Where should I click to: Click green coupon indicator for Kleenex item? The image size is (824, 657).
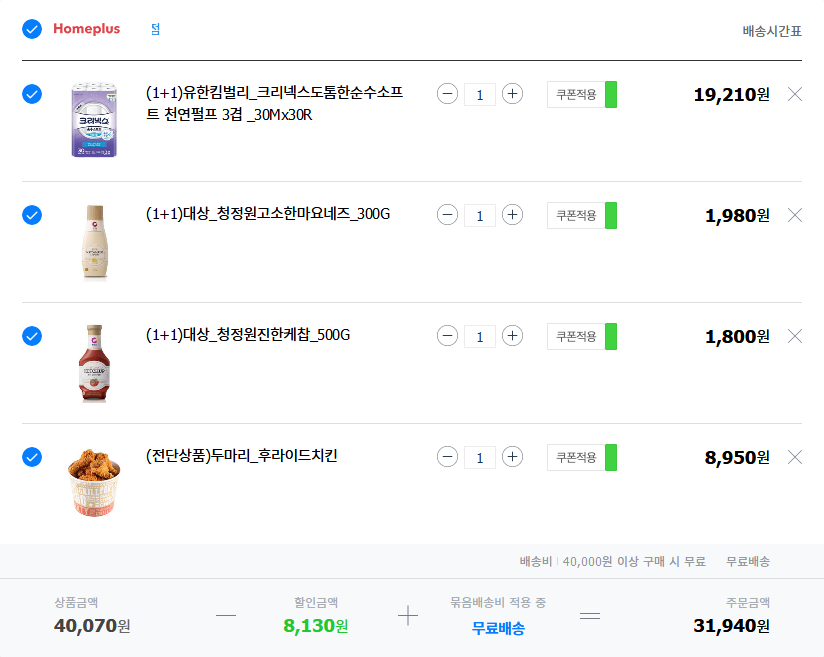click(x=611, y=94)
